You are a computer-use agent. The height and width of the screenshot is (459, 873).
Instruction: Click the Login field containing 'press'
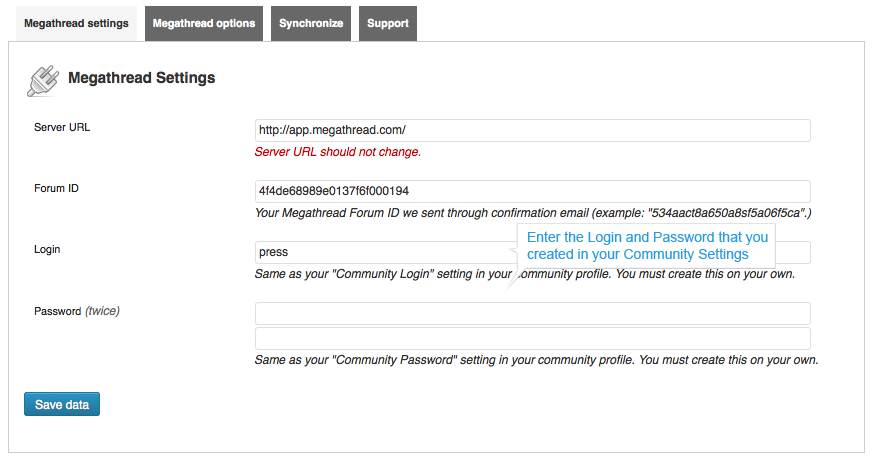[380, 252]
